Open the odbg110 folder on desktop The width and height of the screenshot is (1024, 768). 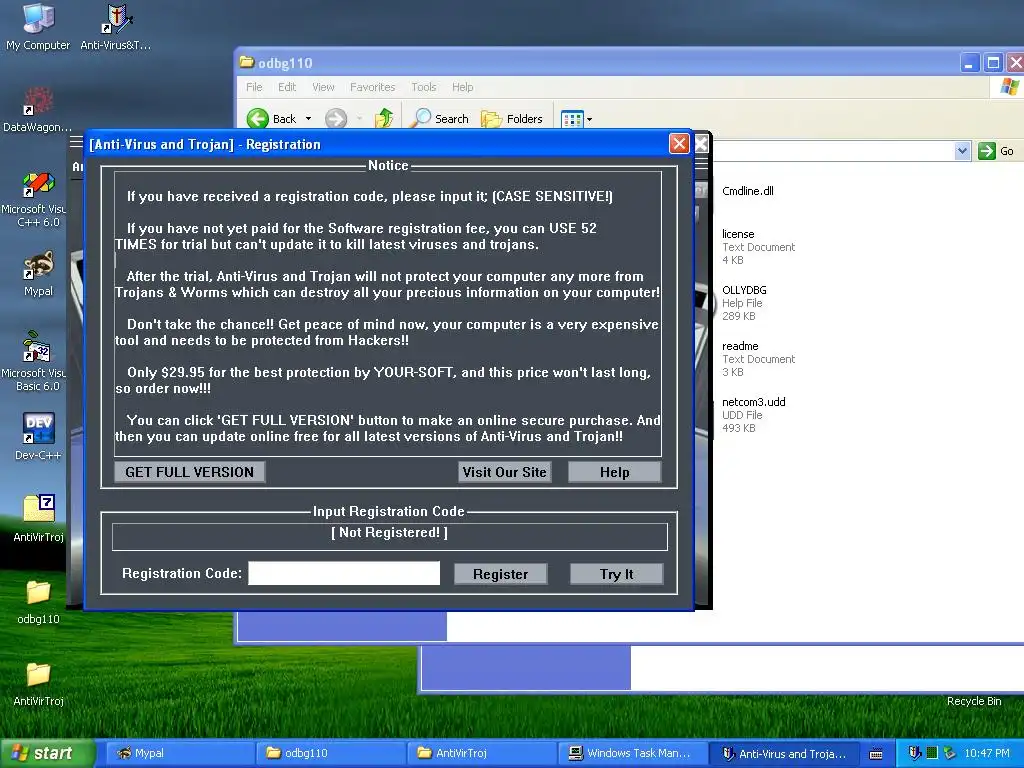[x=38, y=601]
